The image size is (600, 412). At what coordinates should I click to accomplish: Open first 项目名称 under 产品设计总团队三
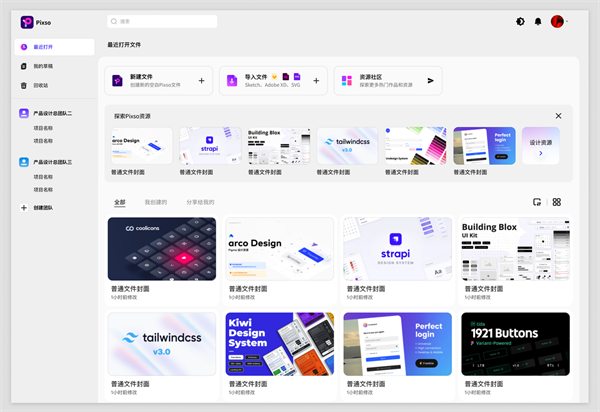pos(43,177)
